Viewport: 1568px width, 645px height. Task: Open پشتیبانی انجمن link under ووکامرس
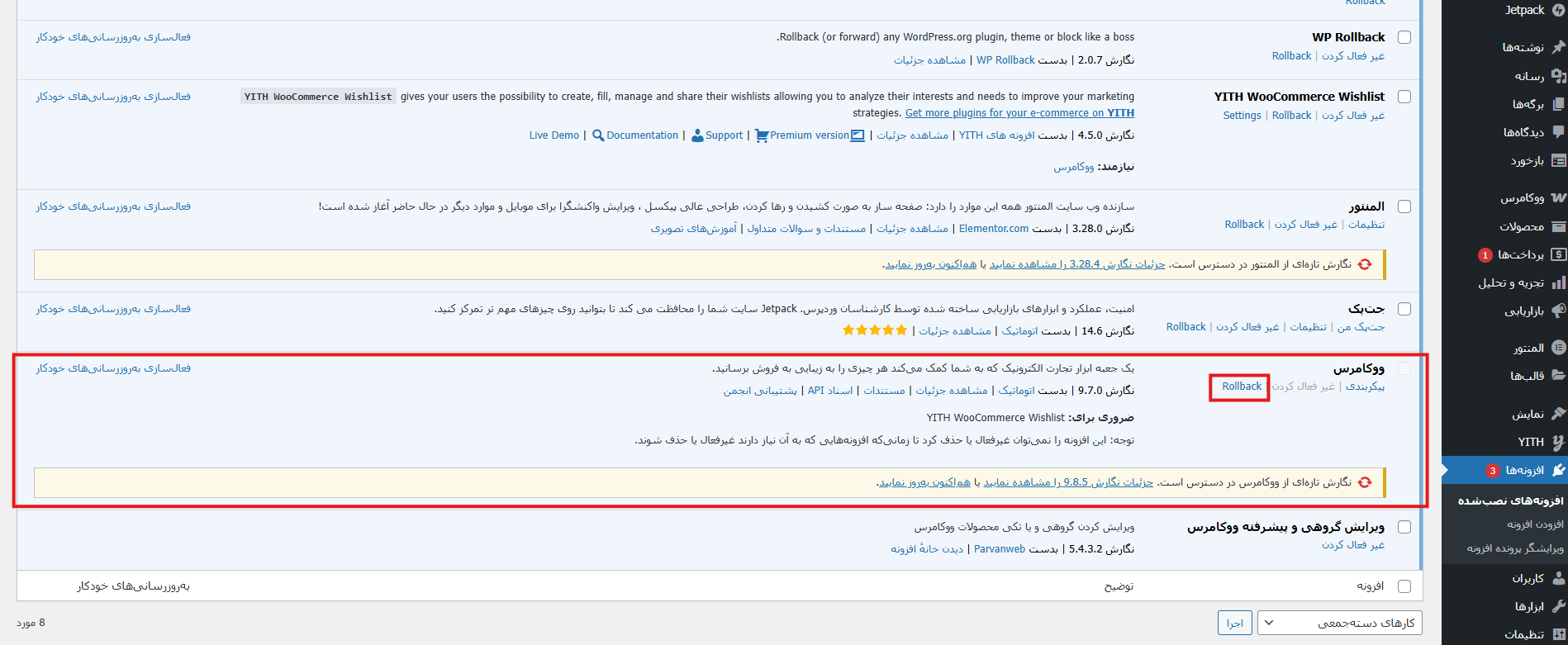760,391
